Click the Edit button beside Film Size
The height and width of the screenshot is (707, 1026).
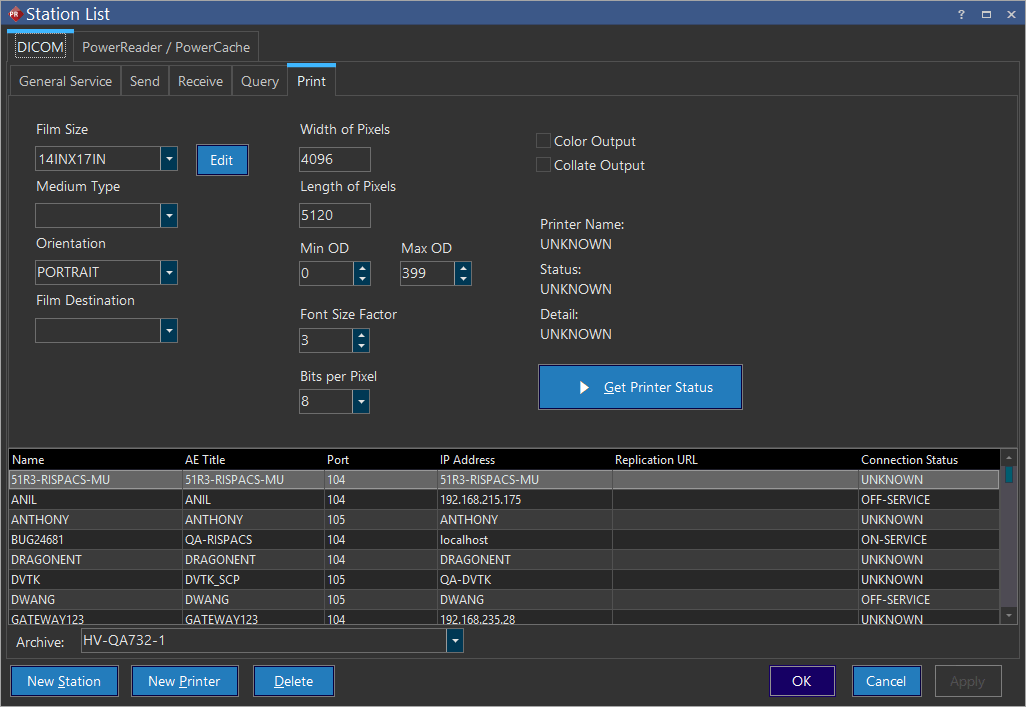point(221,160)
